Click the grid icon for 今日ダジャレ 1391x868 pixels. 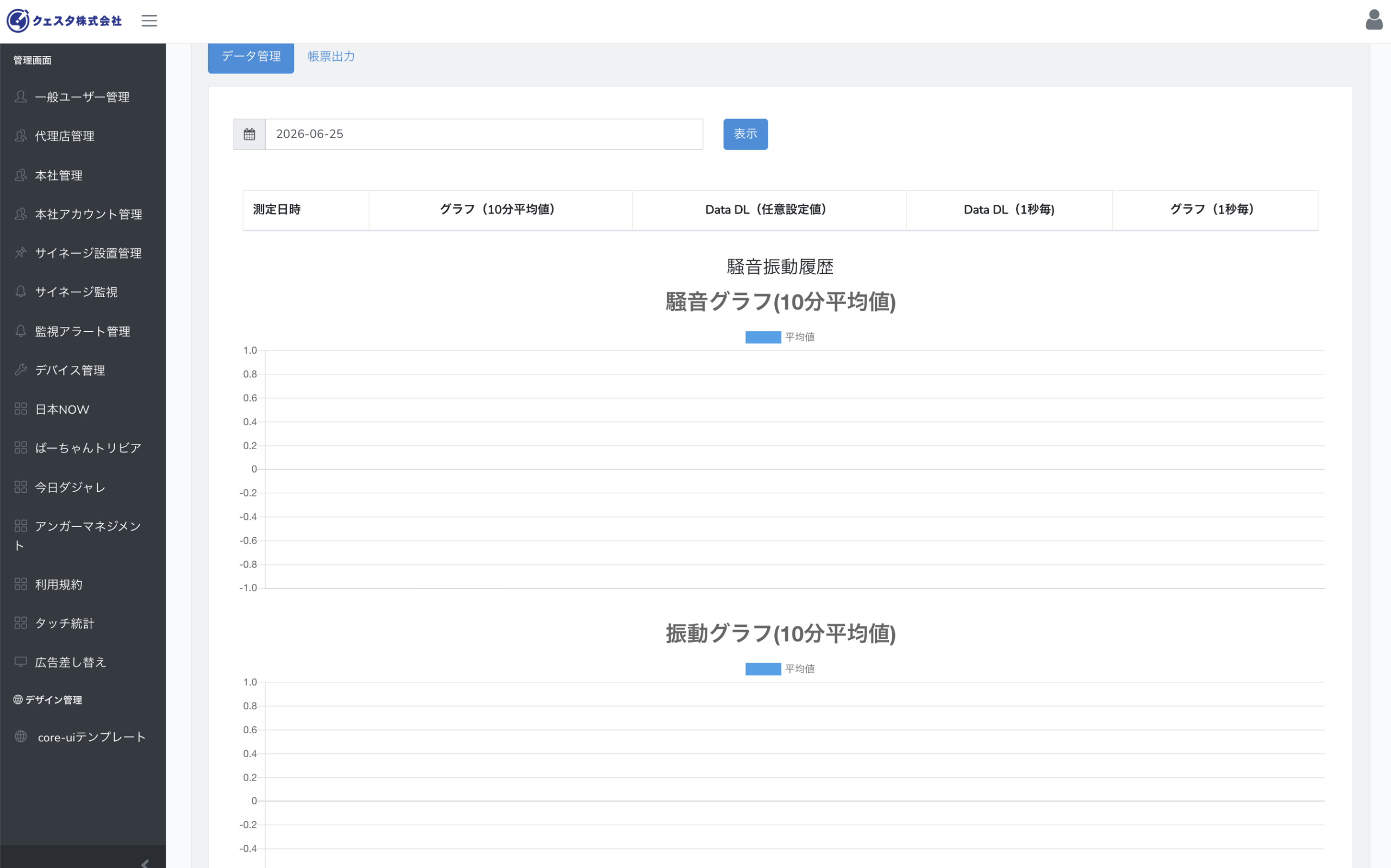pyautogui.click(x=21, y=487)
